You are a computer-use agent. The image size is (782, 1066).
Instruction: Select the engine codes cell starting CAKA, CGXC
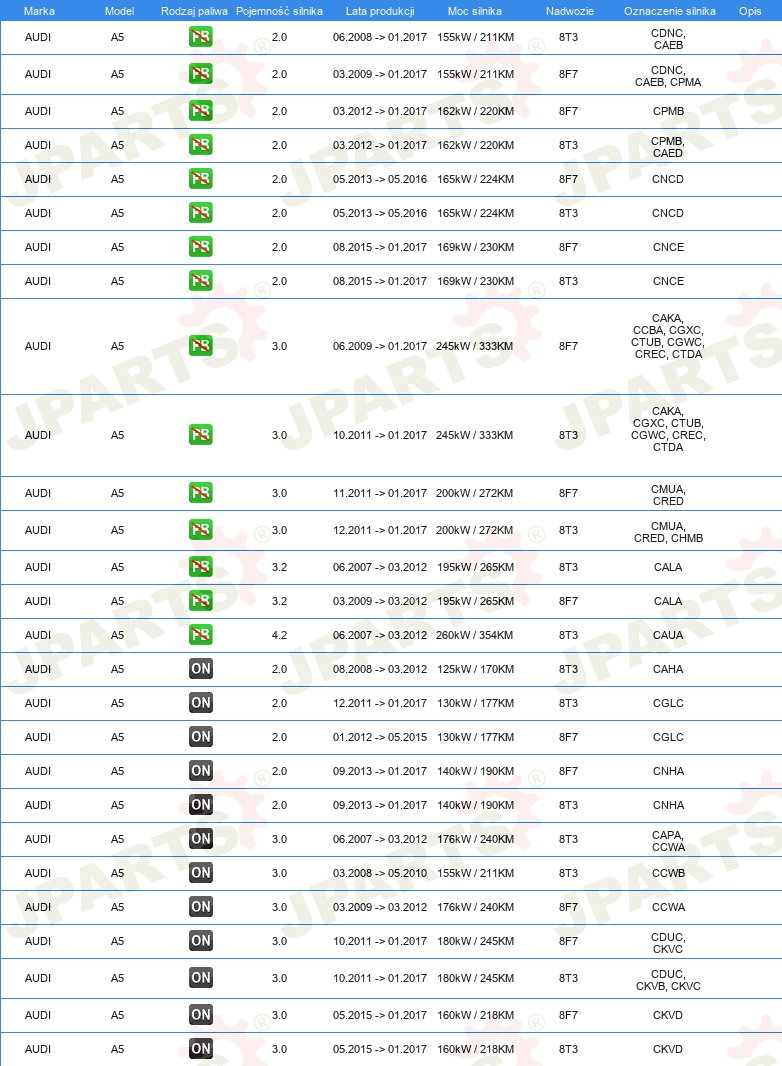tap(668, 429)
